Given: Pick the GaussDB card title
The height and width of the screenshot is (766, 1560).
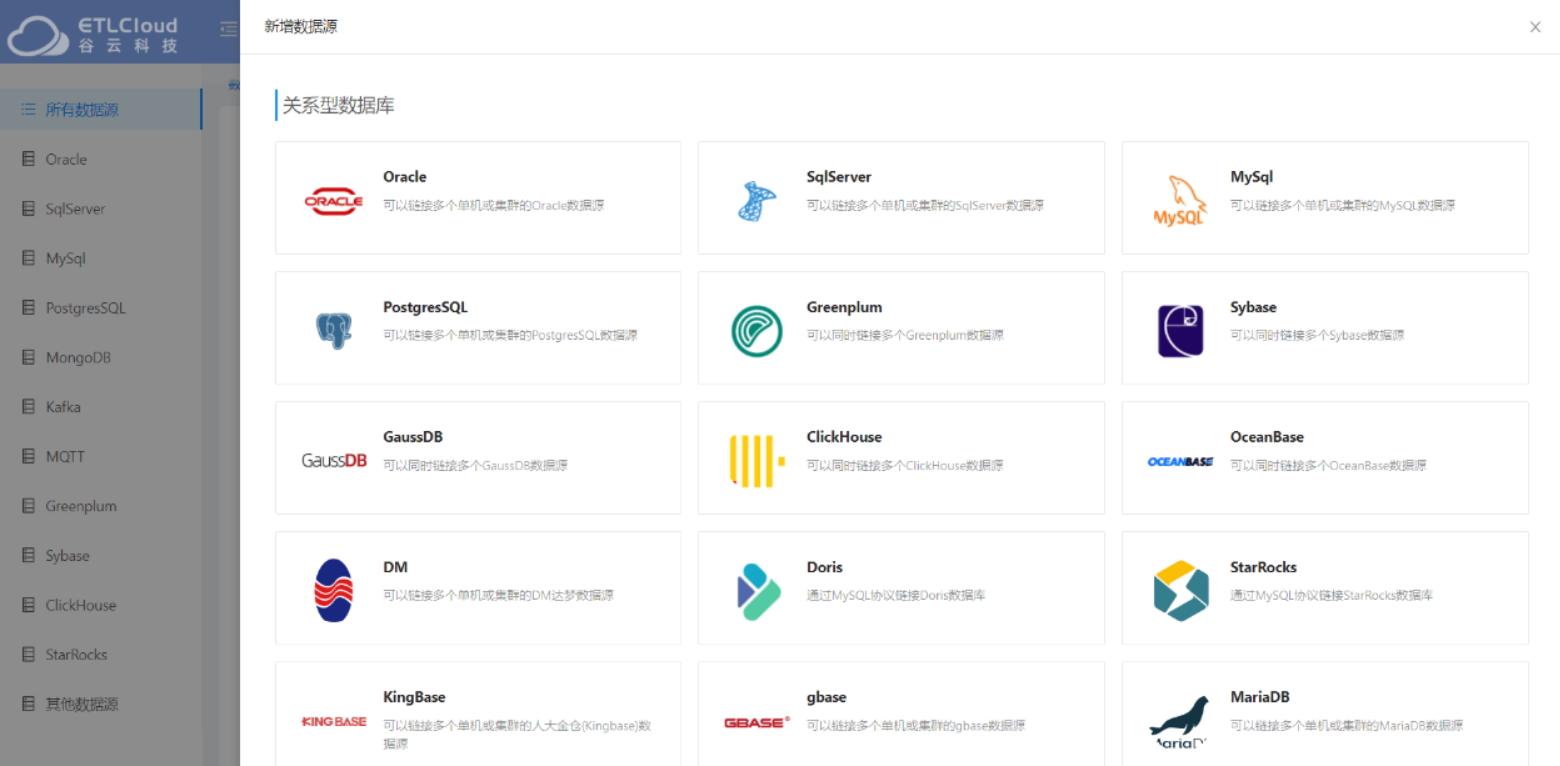Looking at the screenshot, I should 413,437.
